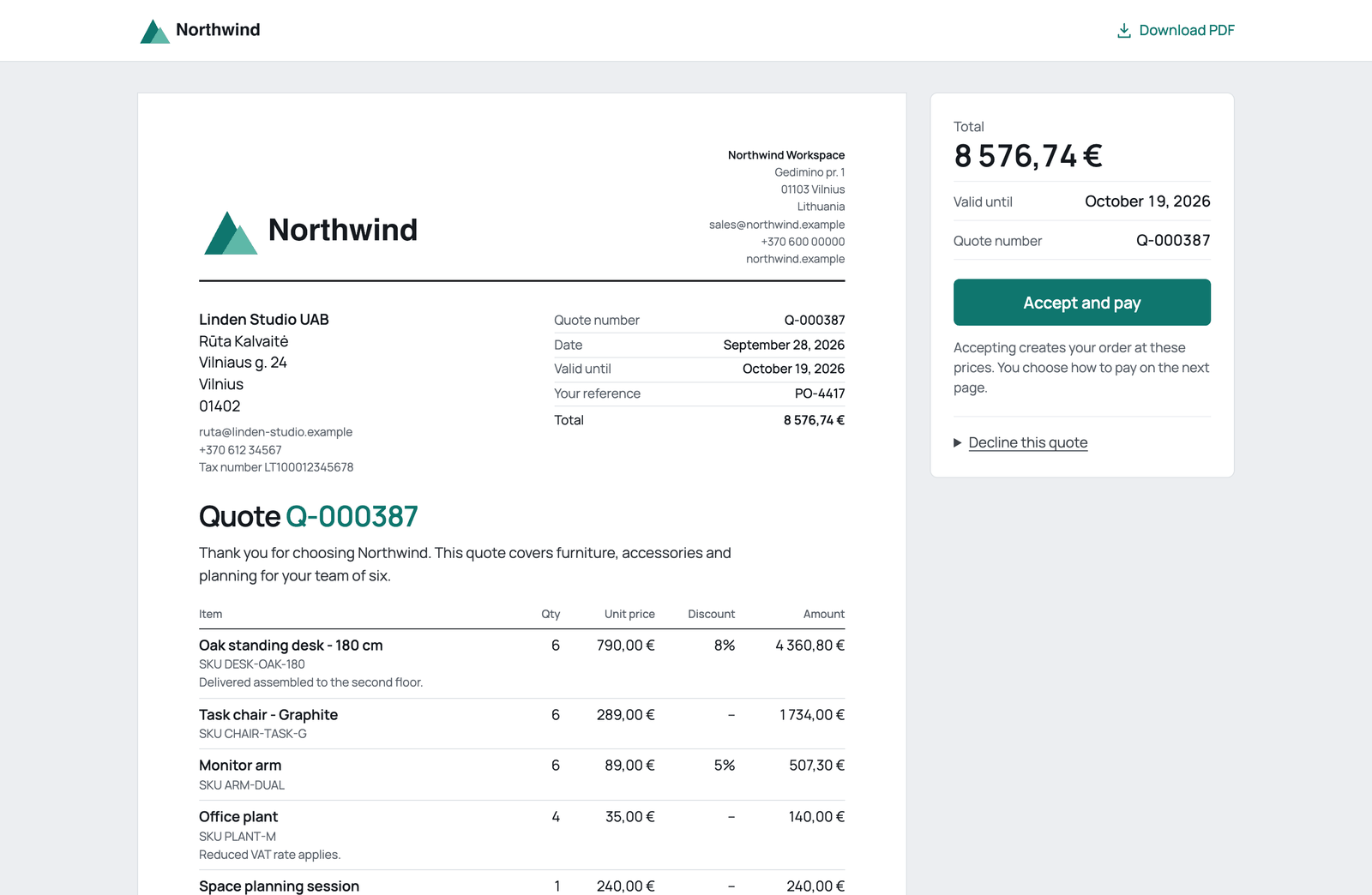This screenshot has width=1372, height=895.
Task: Click the download icon beside Download PDF
Action: 1123,31
